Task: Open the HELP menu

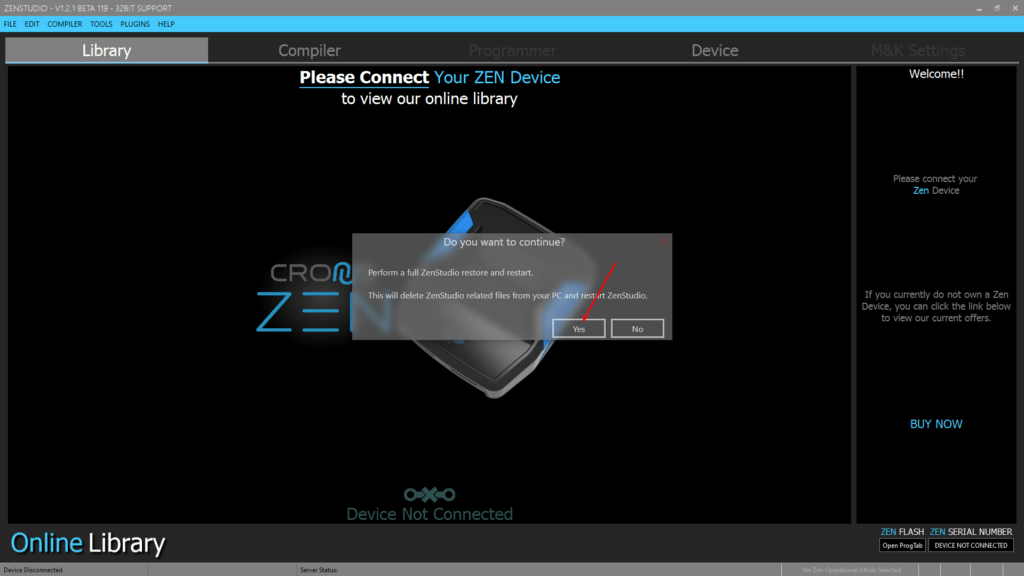Action: pyautogui.click(x=167, y=24)
